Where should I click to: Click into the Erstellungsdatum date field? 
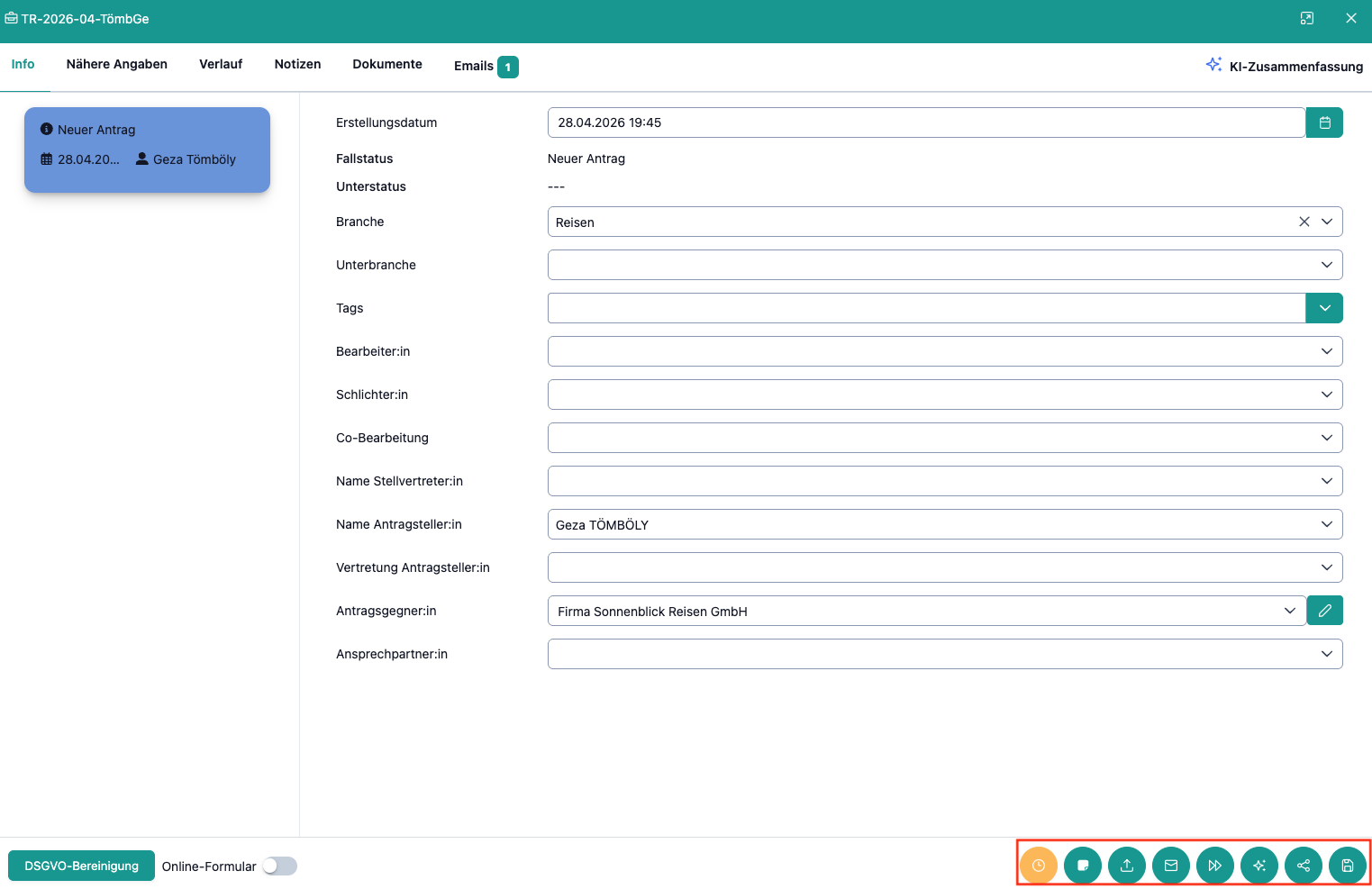(926, 122)
